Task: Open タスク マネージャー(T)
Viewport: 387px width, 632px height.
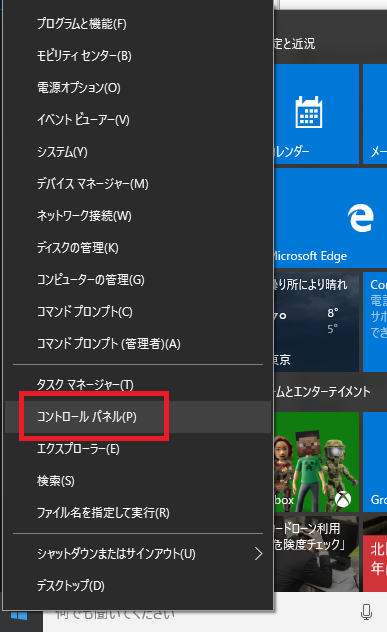Action: (138, 385)
